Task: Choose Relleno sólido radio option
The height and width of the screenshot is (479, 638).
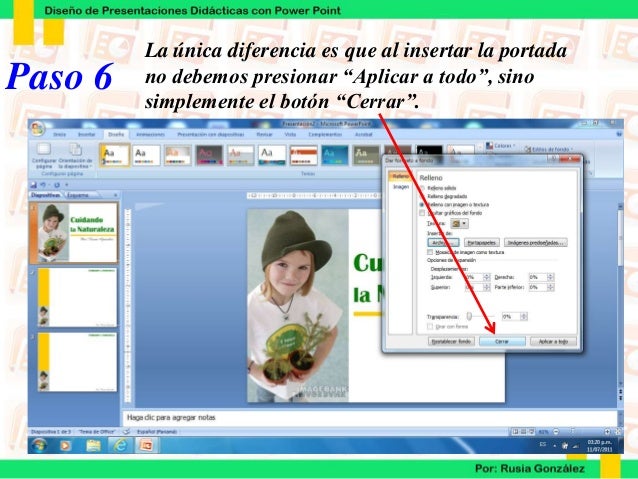Action: coord(423,188)
